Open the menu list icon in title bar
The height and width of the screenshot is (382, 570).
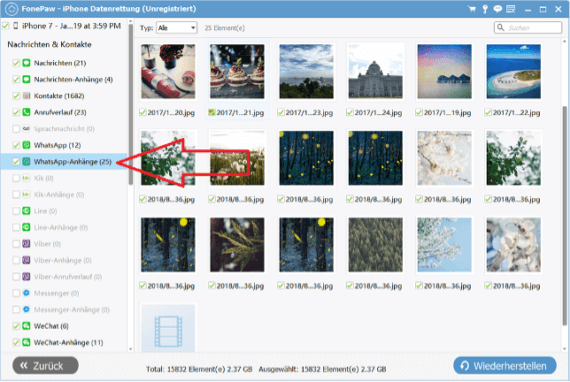tap(511, 9)
